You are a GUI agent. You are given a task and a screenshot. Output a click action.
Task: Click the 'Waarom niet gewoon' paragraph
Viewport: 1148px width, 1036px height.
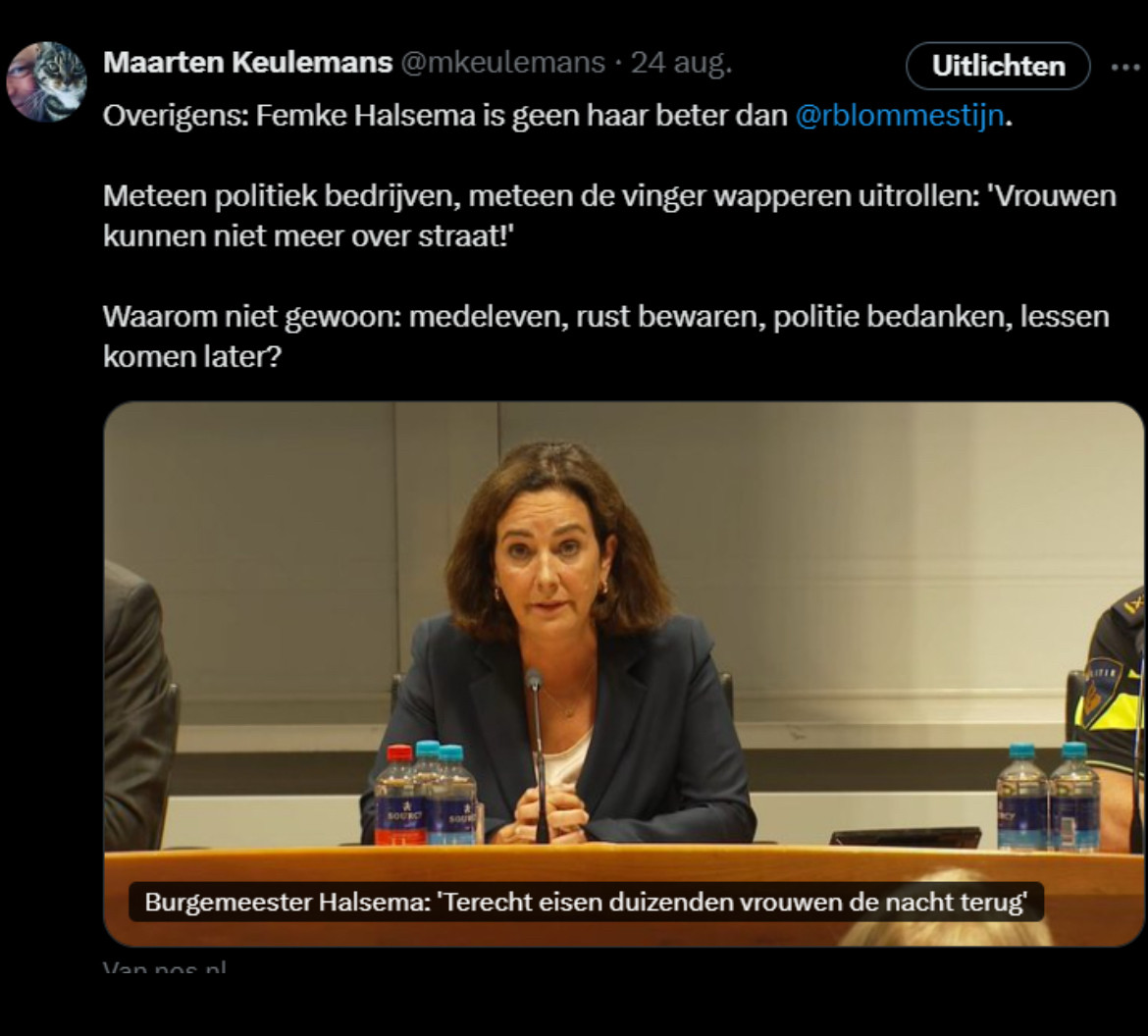pyautogui.click(x=606, y=337)
